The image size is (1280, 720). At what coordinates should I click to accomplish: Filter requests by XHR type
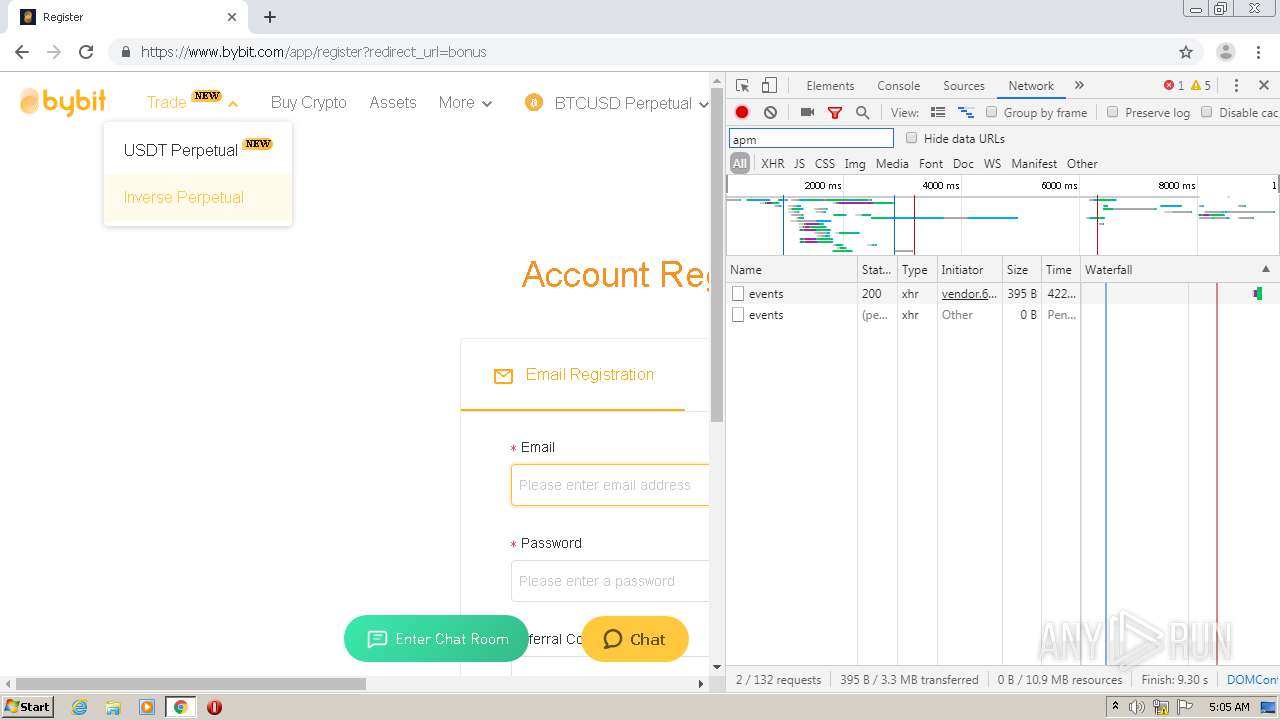pyautogui.click(x=772, y=163)
